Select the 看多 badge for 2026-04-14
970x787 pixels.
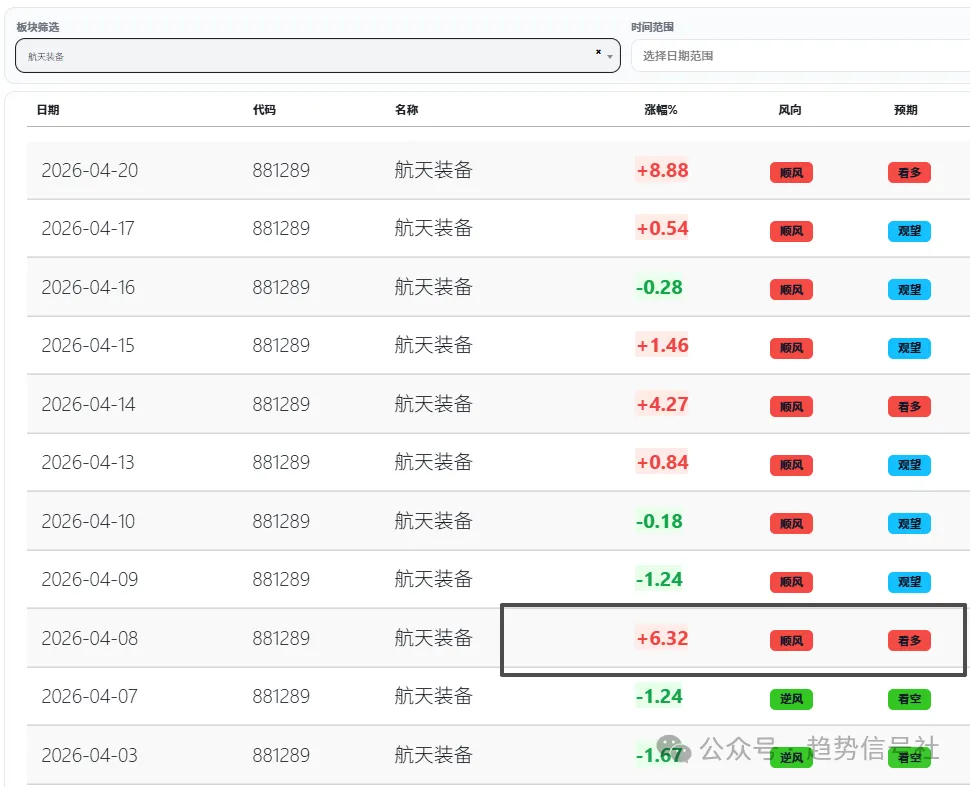[908, 406]
